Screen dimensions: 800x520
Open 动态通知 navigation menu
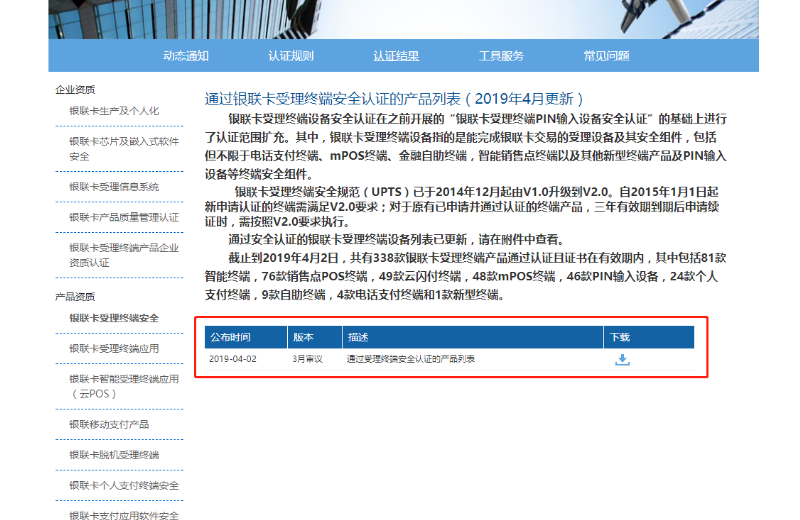186,56
